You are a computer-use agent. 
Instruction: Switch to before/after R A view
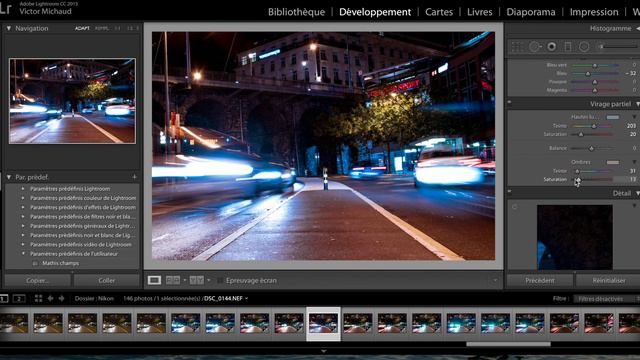click(173, 280)
